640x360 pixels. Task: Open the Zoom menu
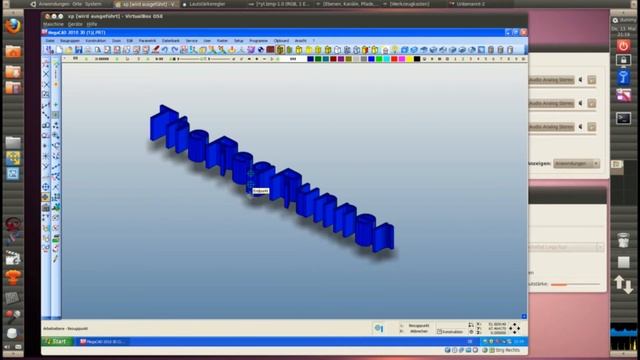coord(117,41)
